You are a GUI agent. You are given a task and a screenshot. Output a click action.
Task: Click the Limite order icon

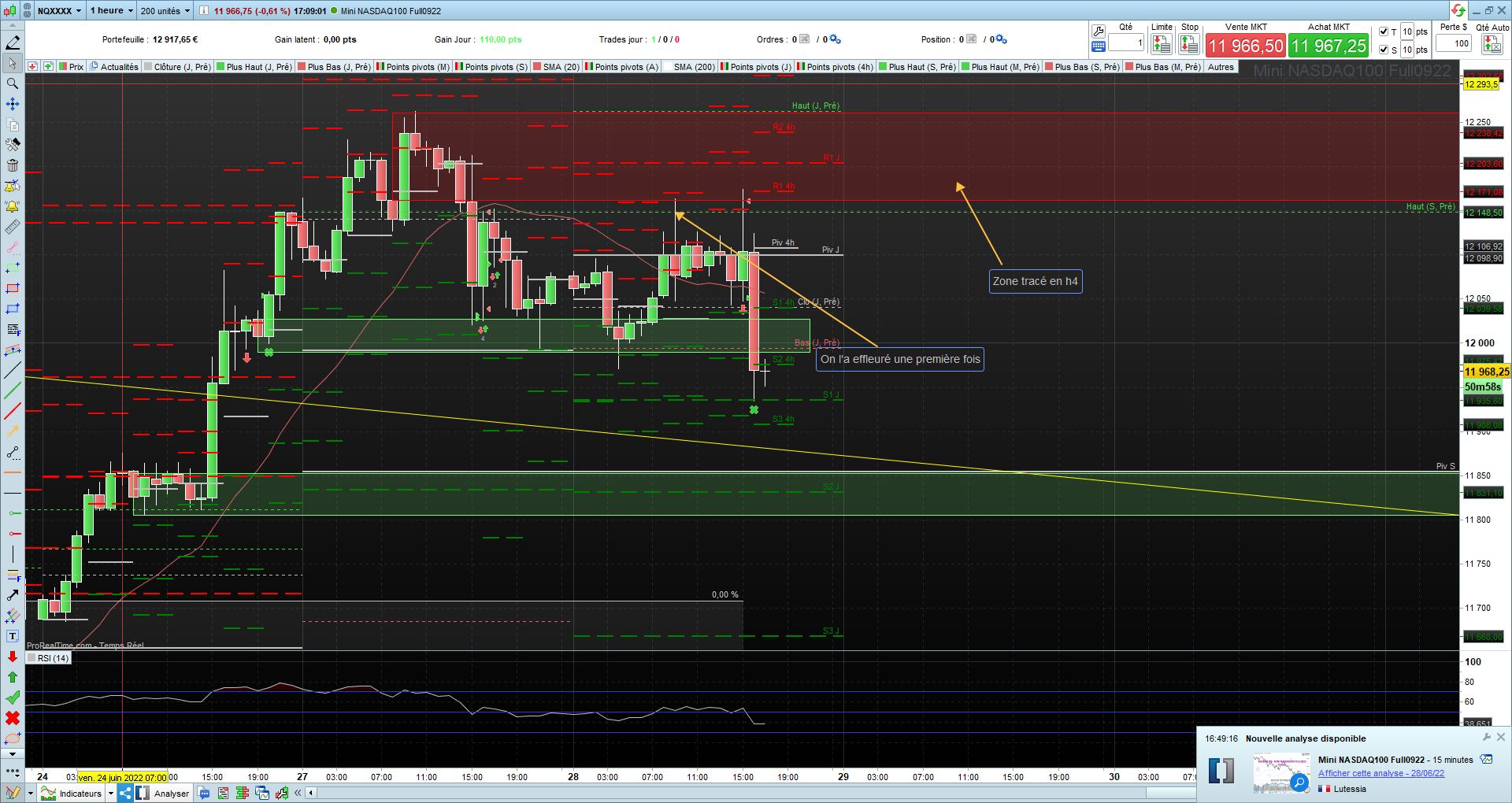[1162, 44]
